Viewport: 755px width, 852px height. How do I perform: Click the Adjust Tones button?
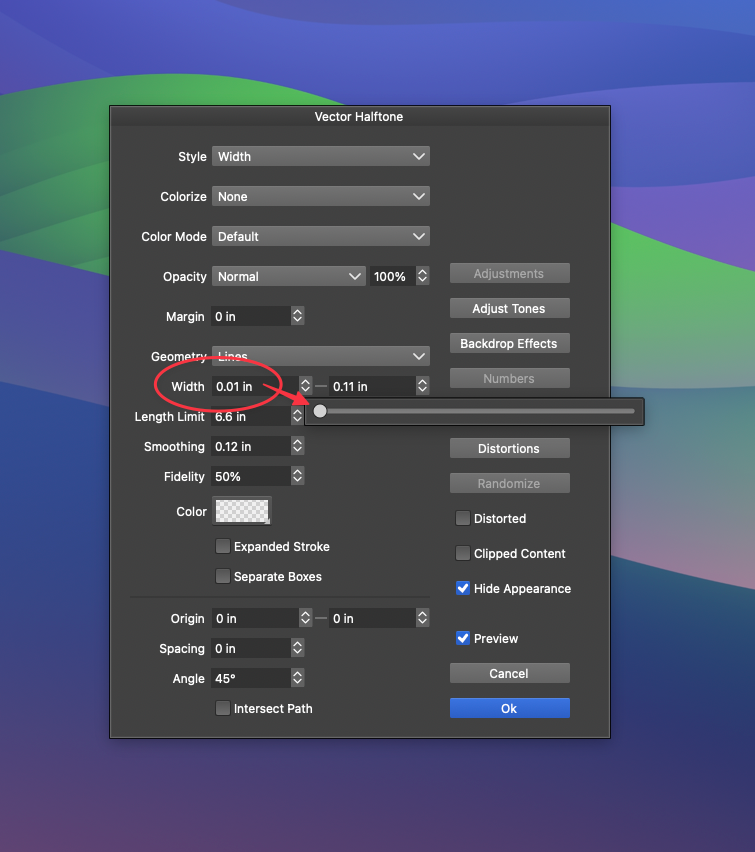509,309
